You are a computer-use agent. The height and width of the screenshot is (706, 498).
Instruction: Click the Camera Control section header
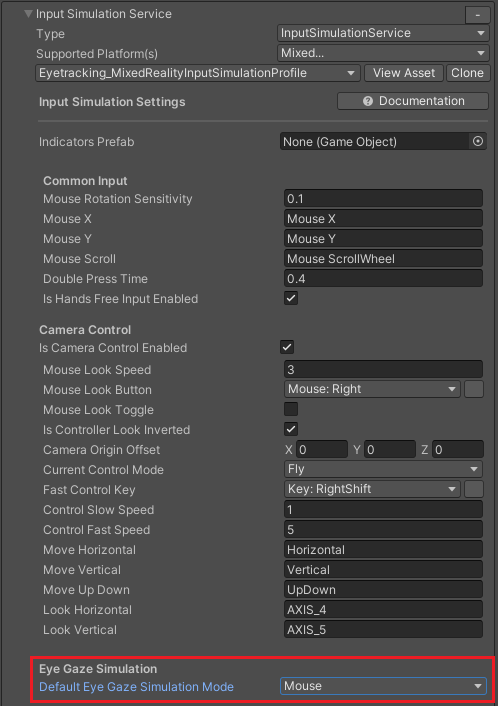pyautogui.click(x=85, y=330)
